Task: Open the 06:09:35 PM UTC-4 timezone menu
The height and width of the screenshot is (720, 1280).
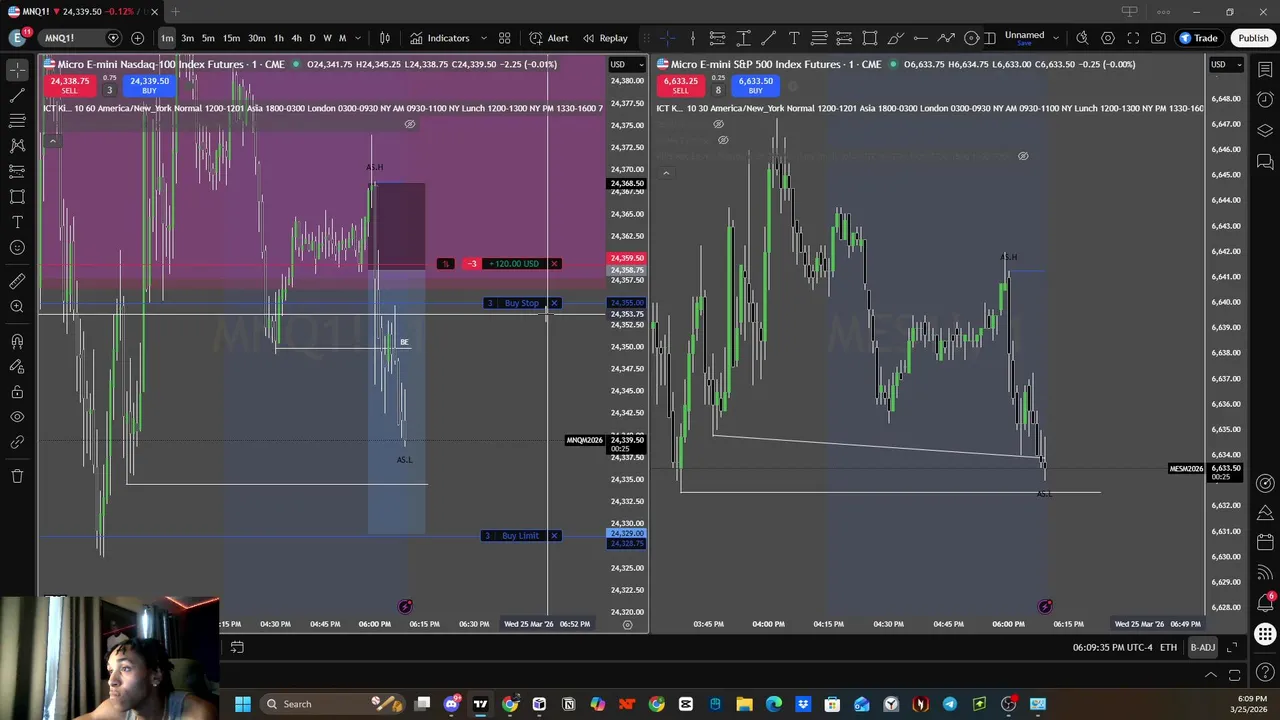Action: point(1112,648)
